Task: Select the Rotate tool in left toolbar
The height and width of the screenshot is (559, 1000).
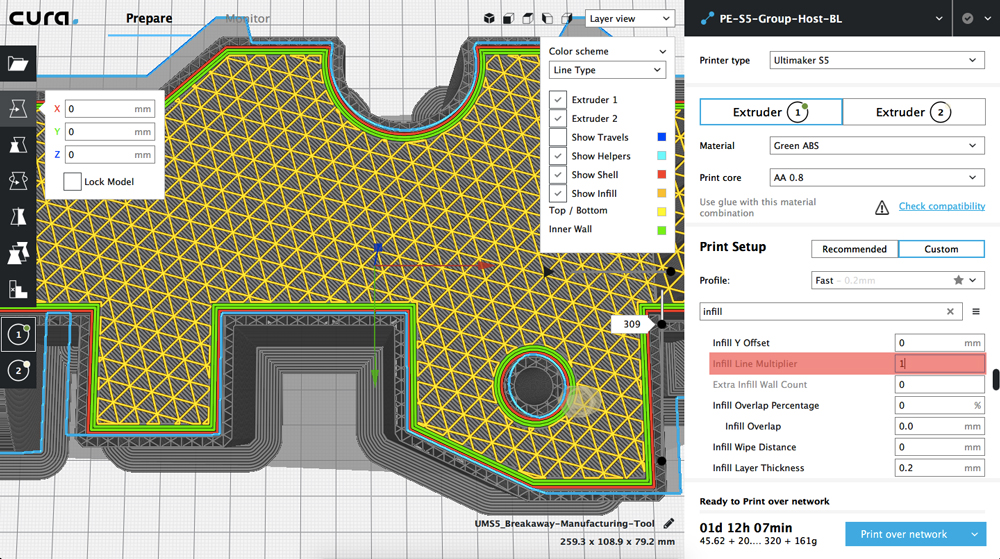Action: (18, 181)
